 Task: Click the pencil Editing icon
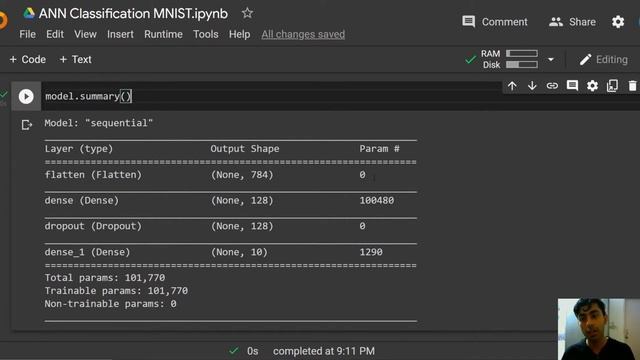(585, 60)
